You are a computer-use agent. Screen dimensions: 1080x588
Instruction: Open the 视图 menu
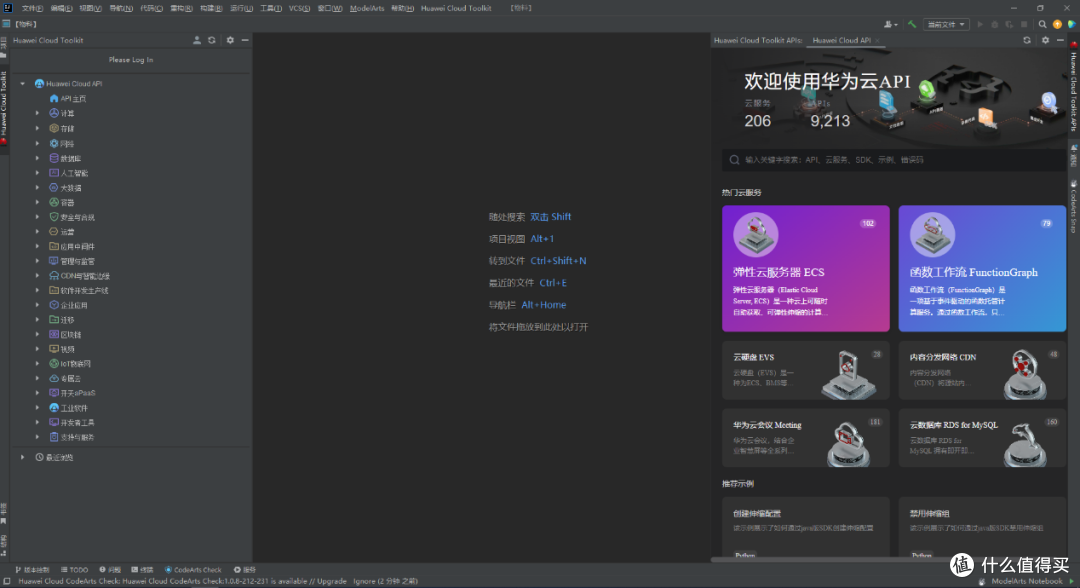pyautogui.click(x=90, y=8)
